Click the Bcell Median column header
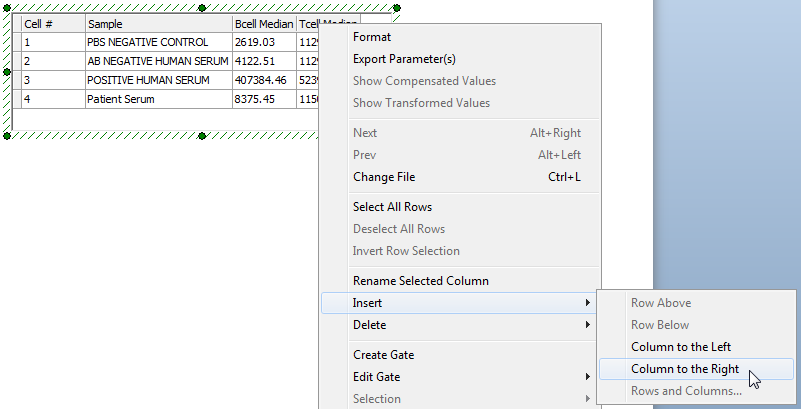 pos(263,23)
